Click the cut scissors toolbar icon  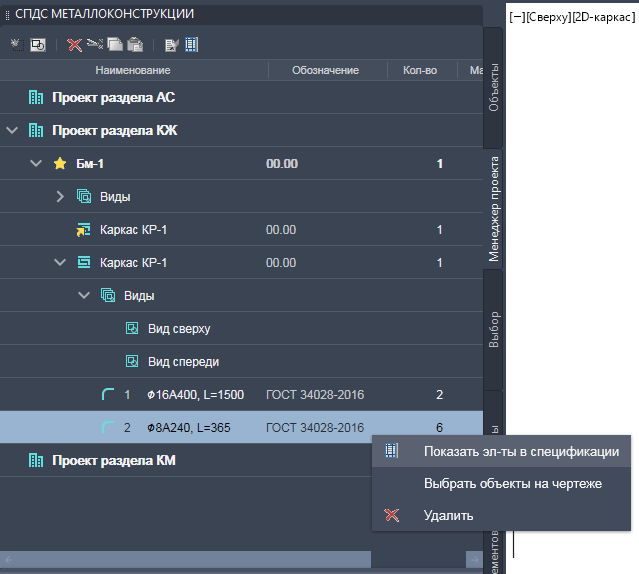click(x=95, y=45)
